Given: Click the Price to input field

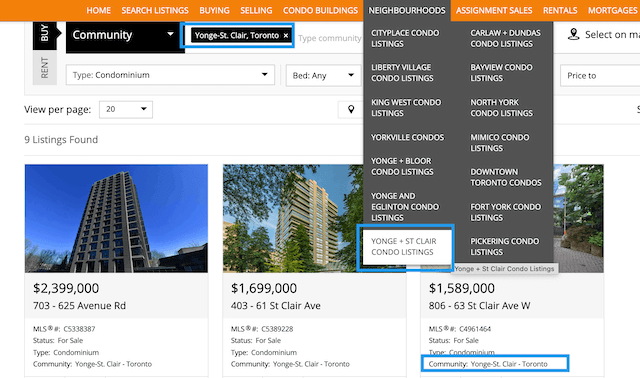Looking at the screenshot, I should pyautogui.click(x=600, y=76).
